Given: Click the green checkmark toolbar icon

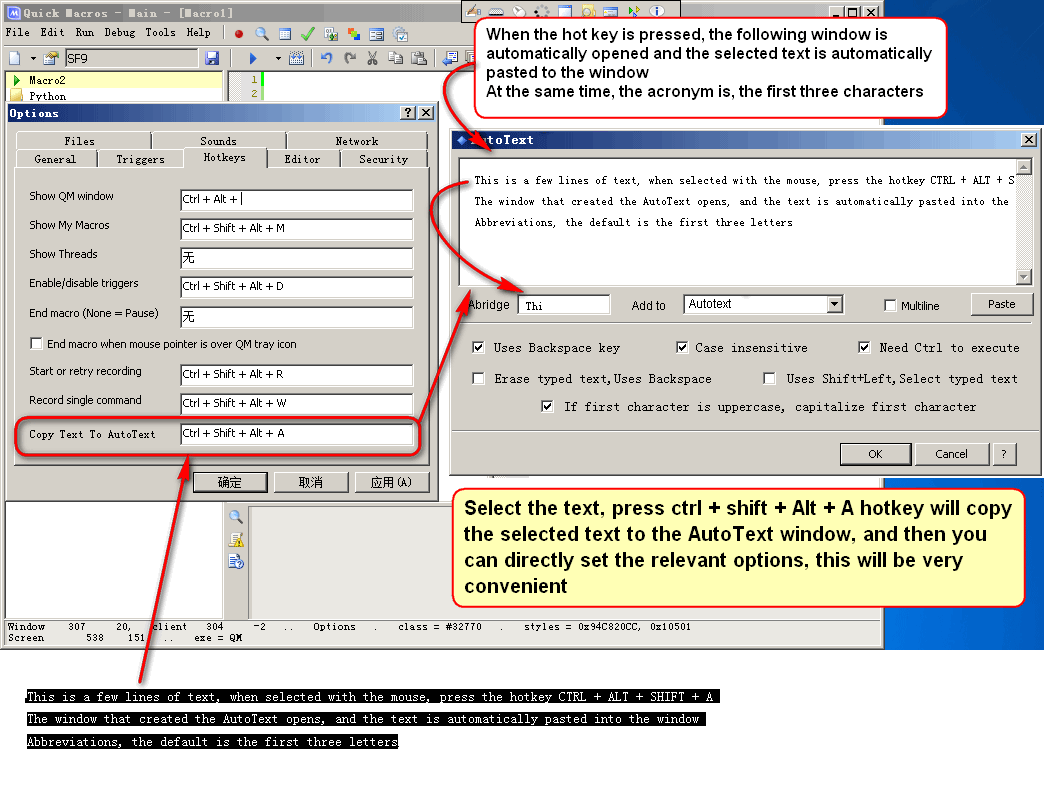Looking at the screenshot, I should point(307,33).
